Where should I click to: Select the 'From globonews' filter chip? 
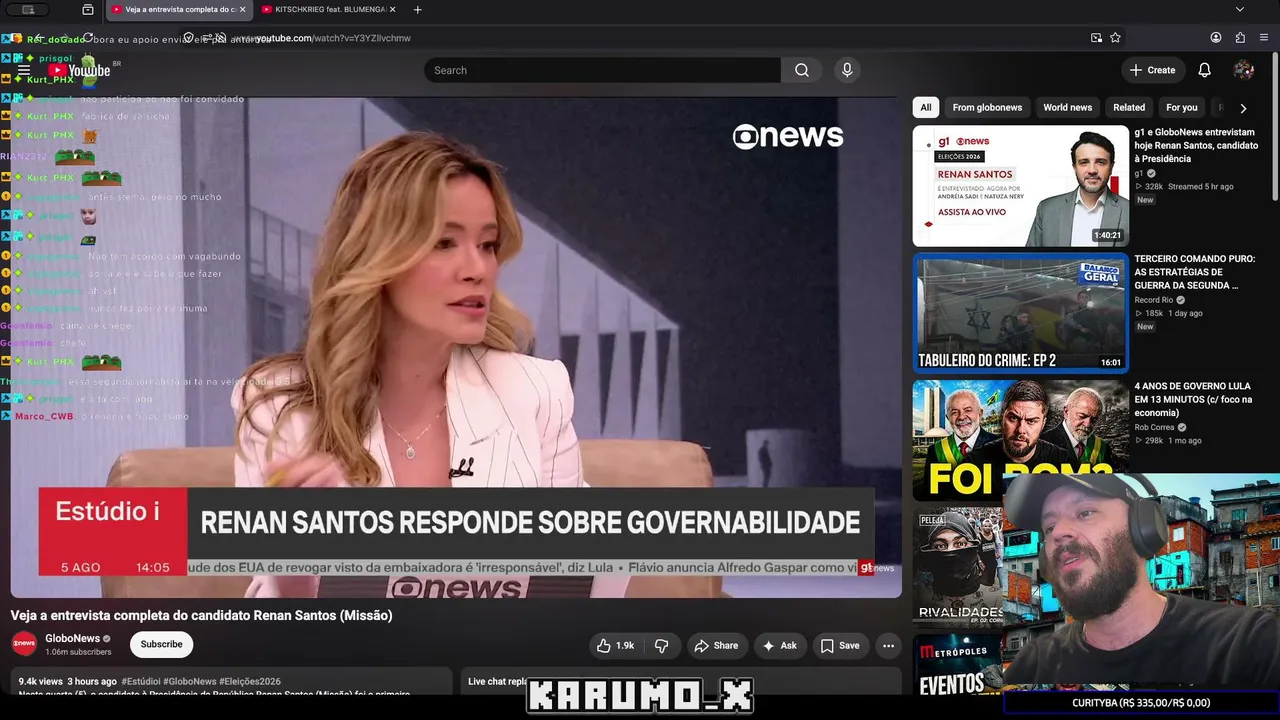[x=987, y=108]
